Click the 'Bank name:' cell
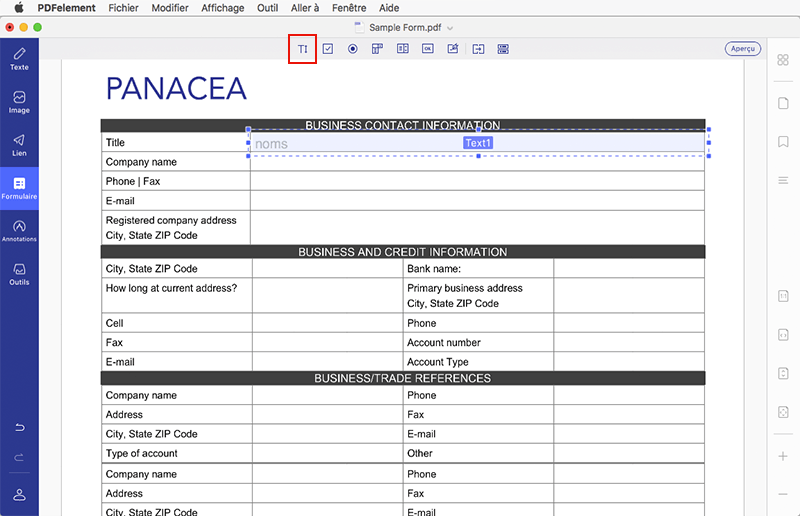Screen dimensions: 800x516 click(x=478, y=268)
